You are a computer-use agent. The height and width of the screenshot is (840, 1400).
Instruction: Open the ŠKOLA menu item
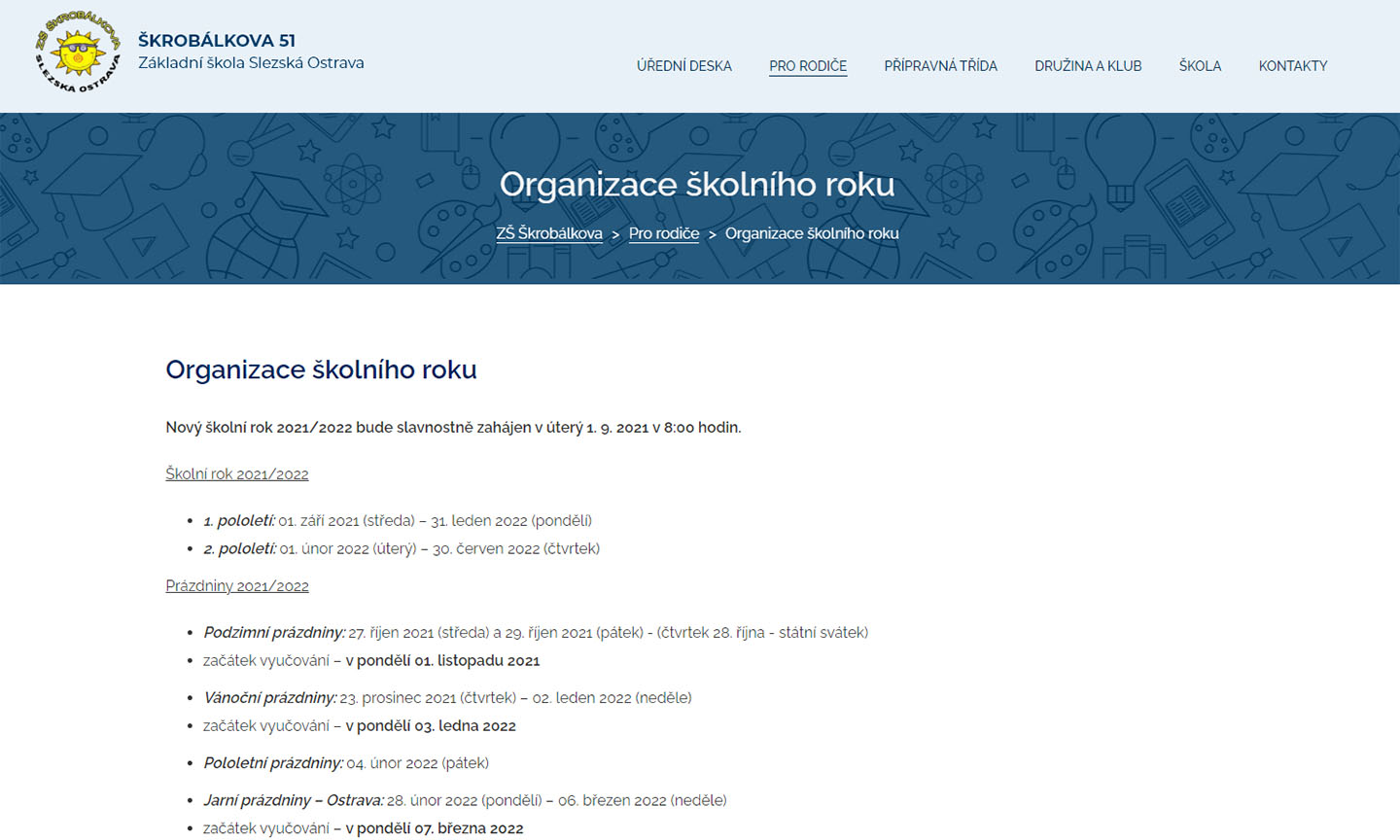(x=1200, y=66)
